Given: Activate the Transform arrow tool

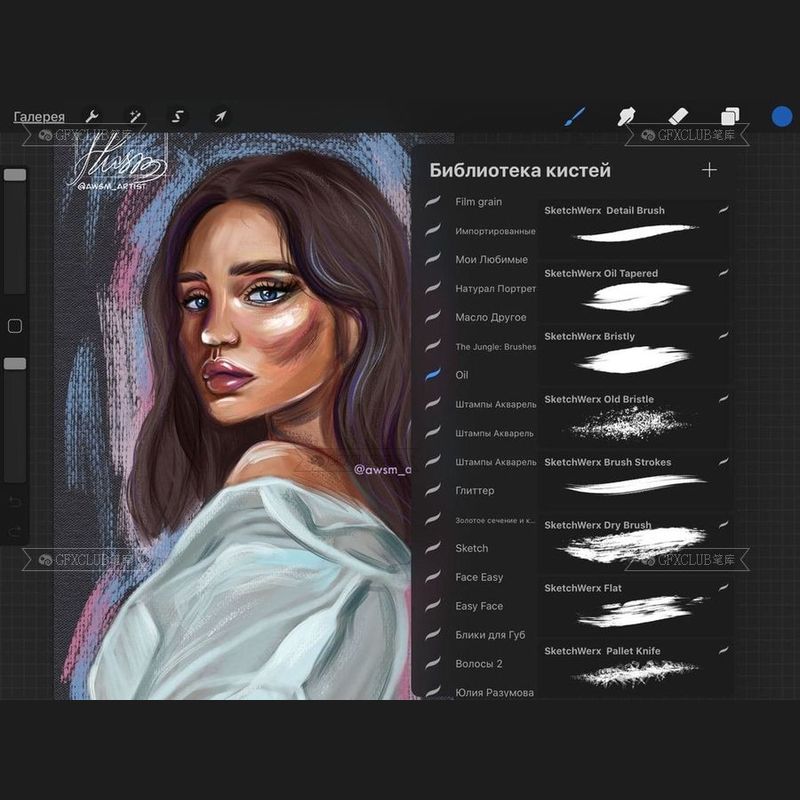Looking at the screenshot, I should pyautogui.click(x=220, y=116).
